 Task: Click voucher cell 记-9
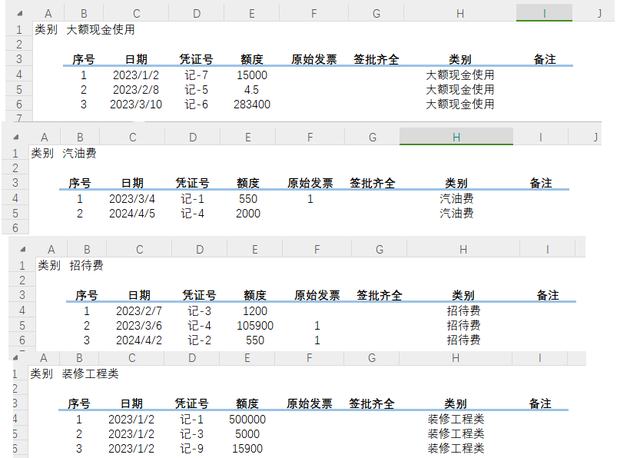[191, 449]
